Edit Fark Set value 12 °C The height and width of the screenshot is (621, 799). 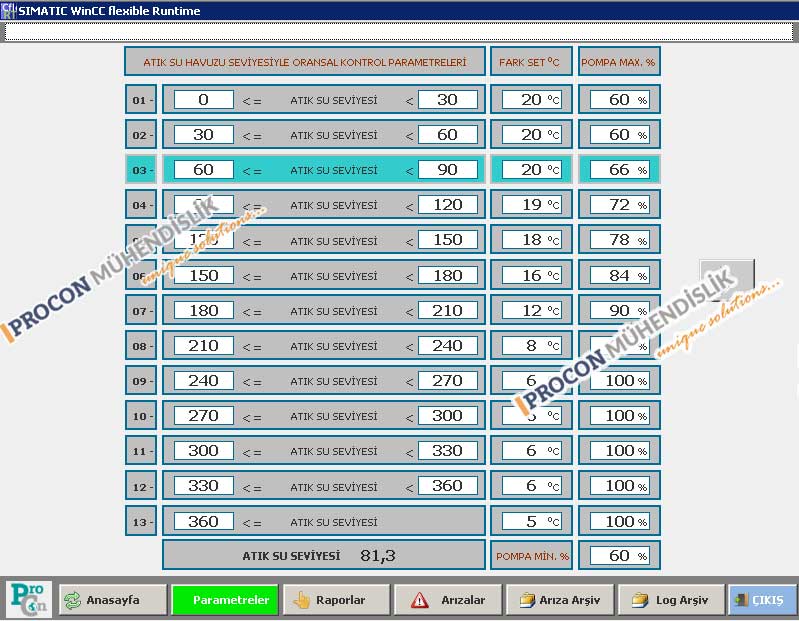pos(531,310)
